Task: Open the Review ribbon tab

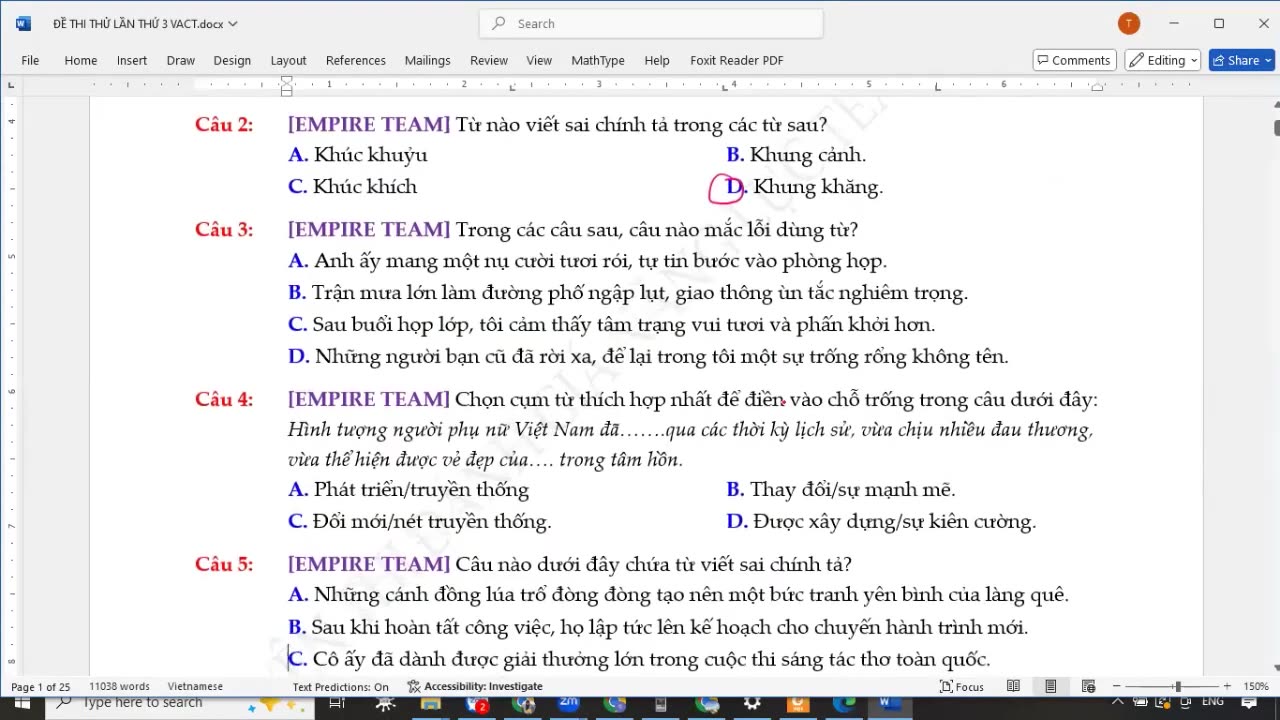Action: point(489,60)
